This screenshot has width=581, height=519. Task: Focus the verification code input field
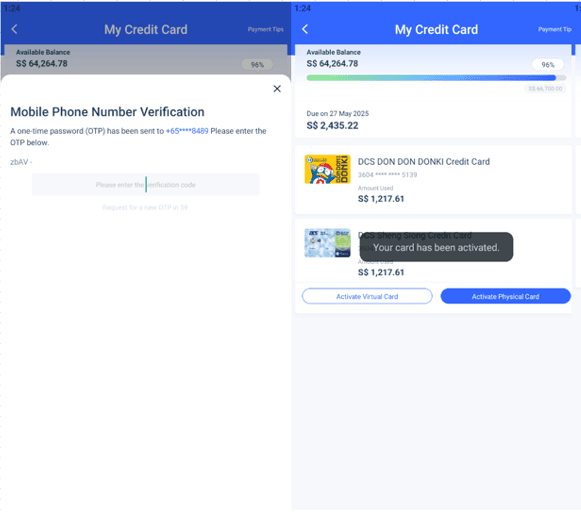click(x=146, y=184)
